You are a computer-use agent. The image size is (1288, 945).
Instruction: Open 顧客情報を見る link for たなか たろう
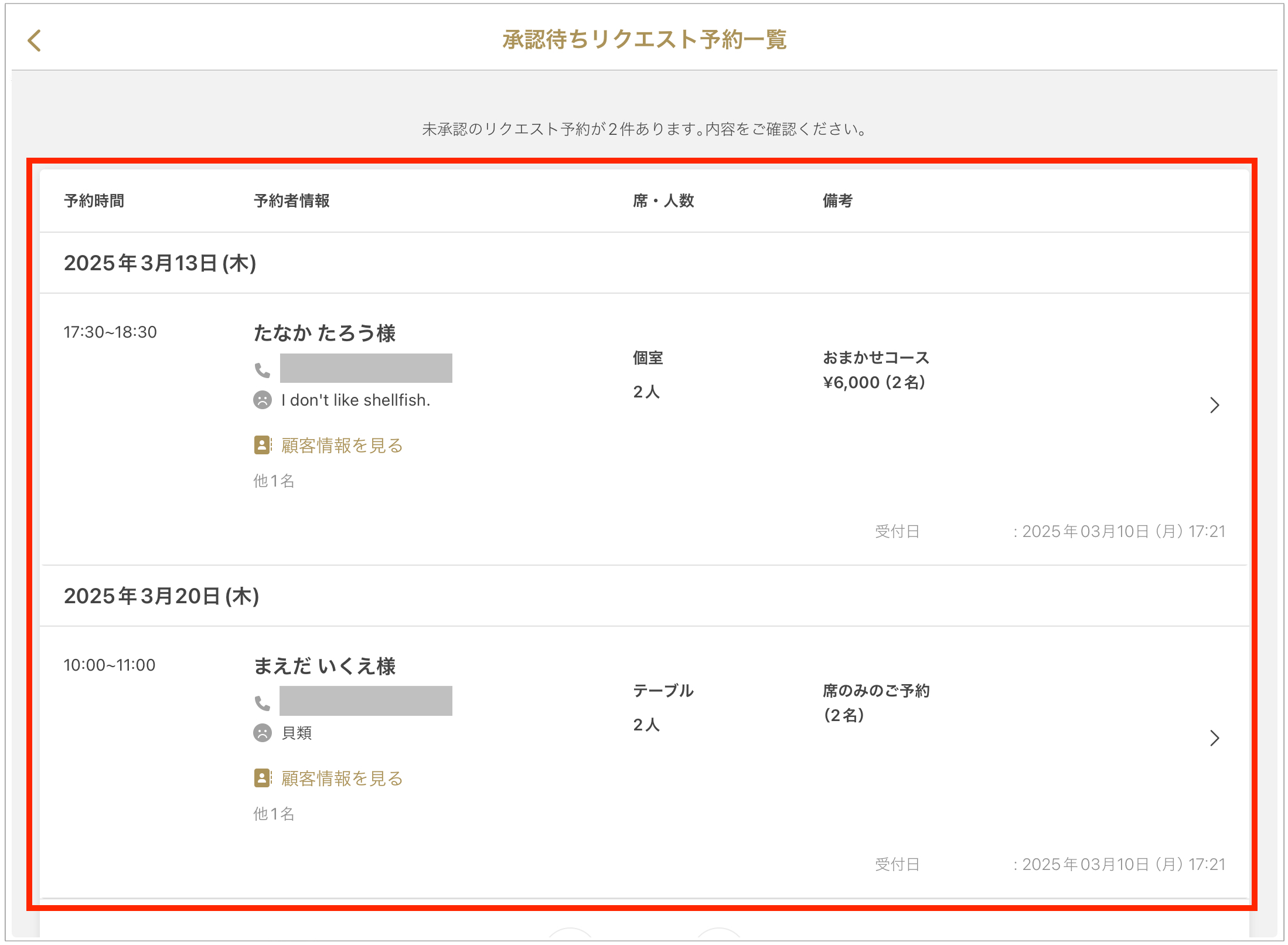[x=342, y=446]
